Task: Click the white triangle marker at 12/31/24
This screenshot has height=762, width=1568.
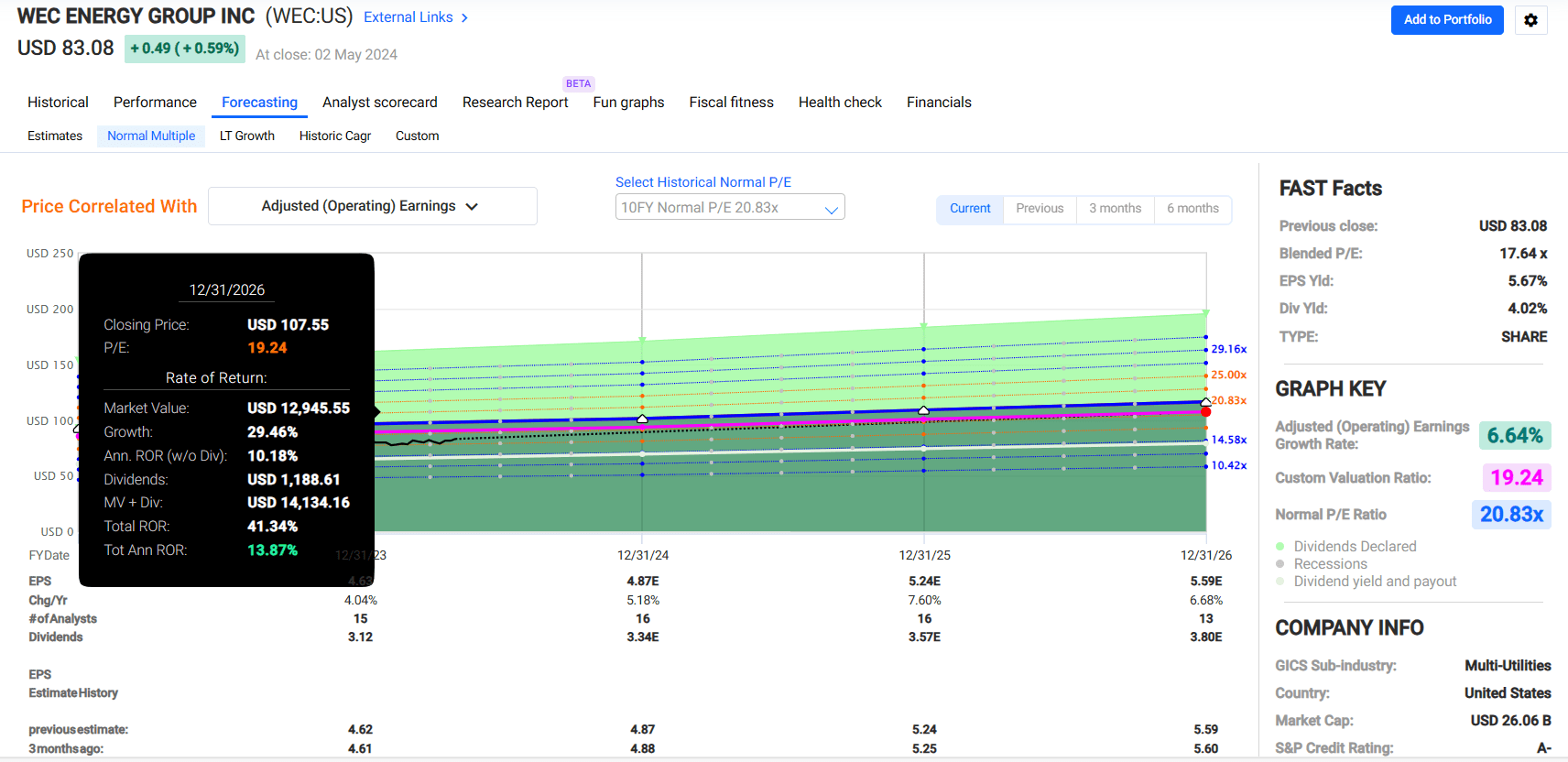Action: 642,419
